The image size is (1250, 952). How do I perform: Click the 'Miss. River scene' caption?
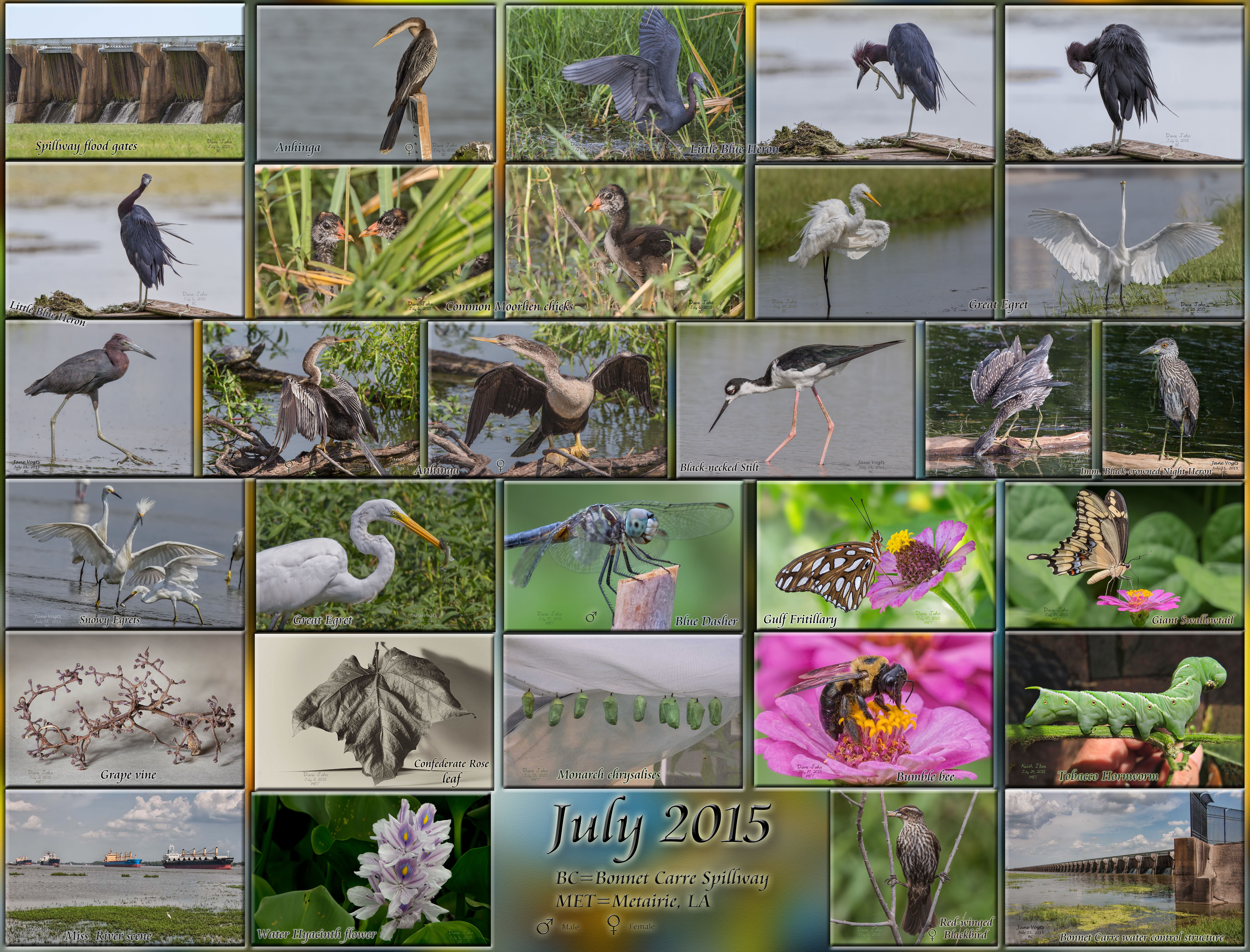[108, 936]
